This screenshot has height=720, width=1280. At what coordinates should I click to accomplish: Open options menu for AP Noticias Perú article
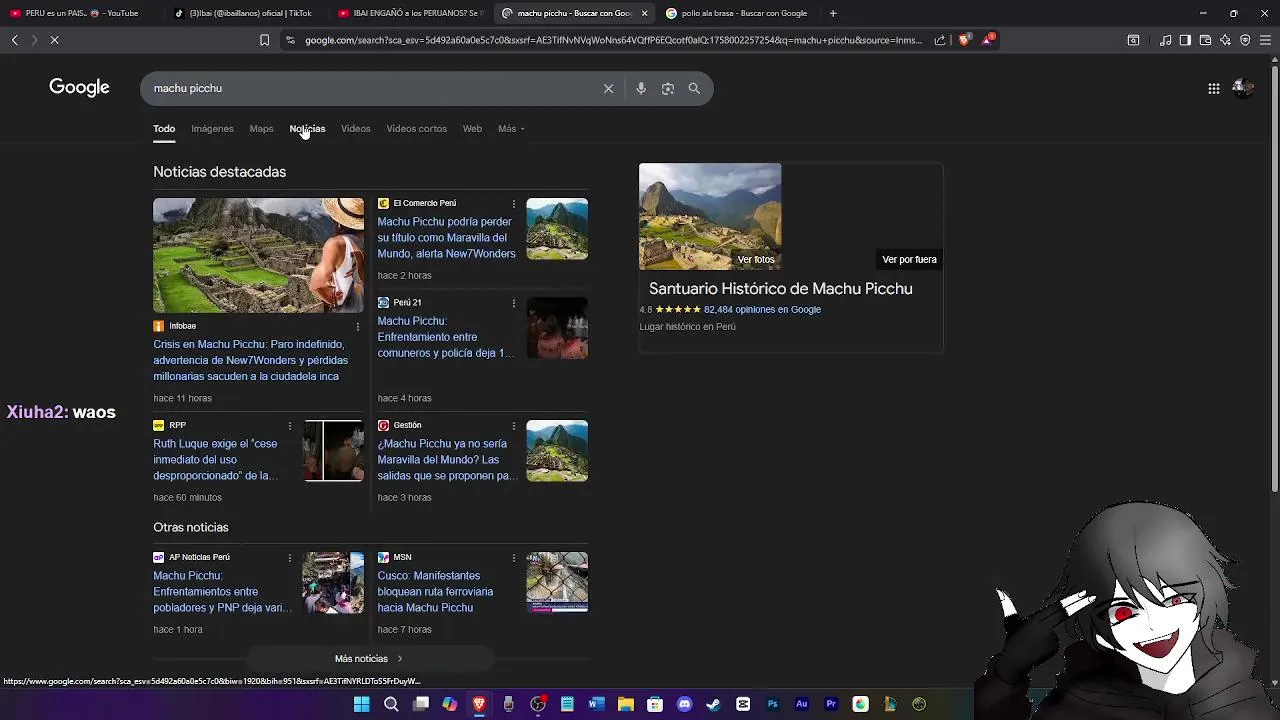290,558
